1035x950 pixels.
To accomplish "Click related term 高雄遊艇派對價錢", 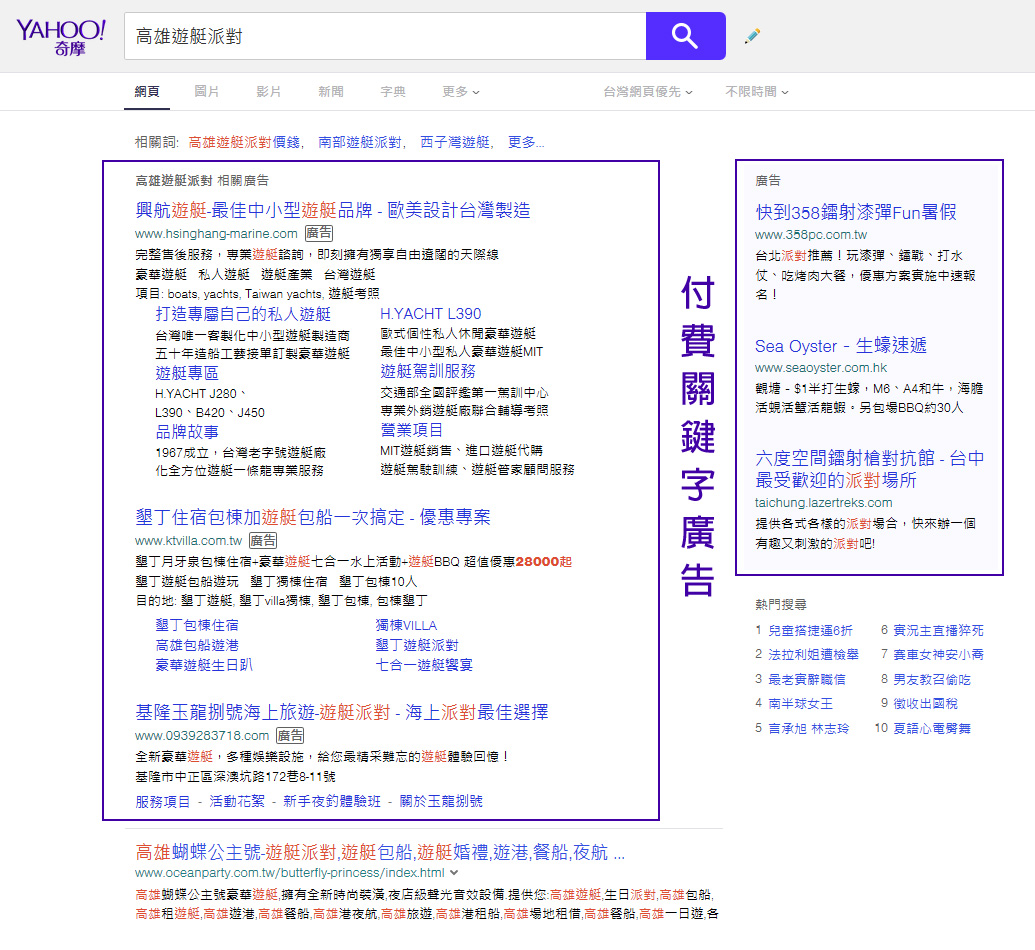I will tap(244, 142).
